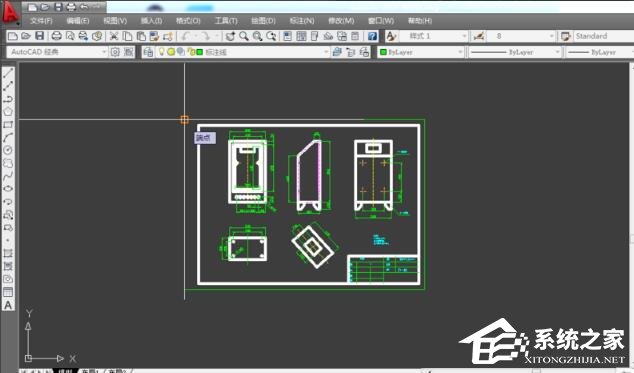634x373 pixels.
Task: Expand the ByLayer linetype dropdown
Action: click(x=558, y=52)
